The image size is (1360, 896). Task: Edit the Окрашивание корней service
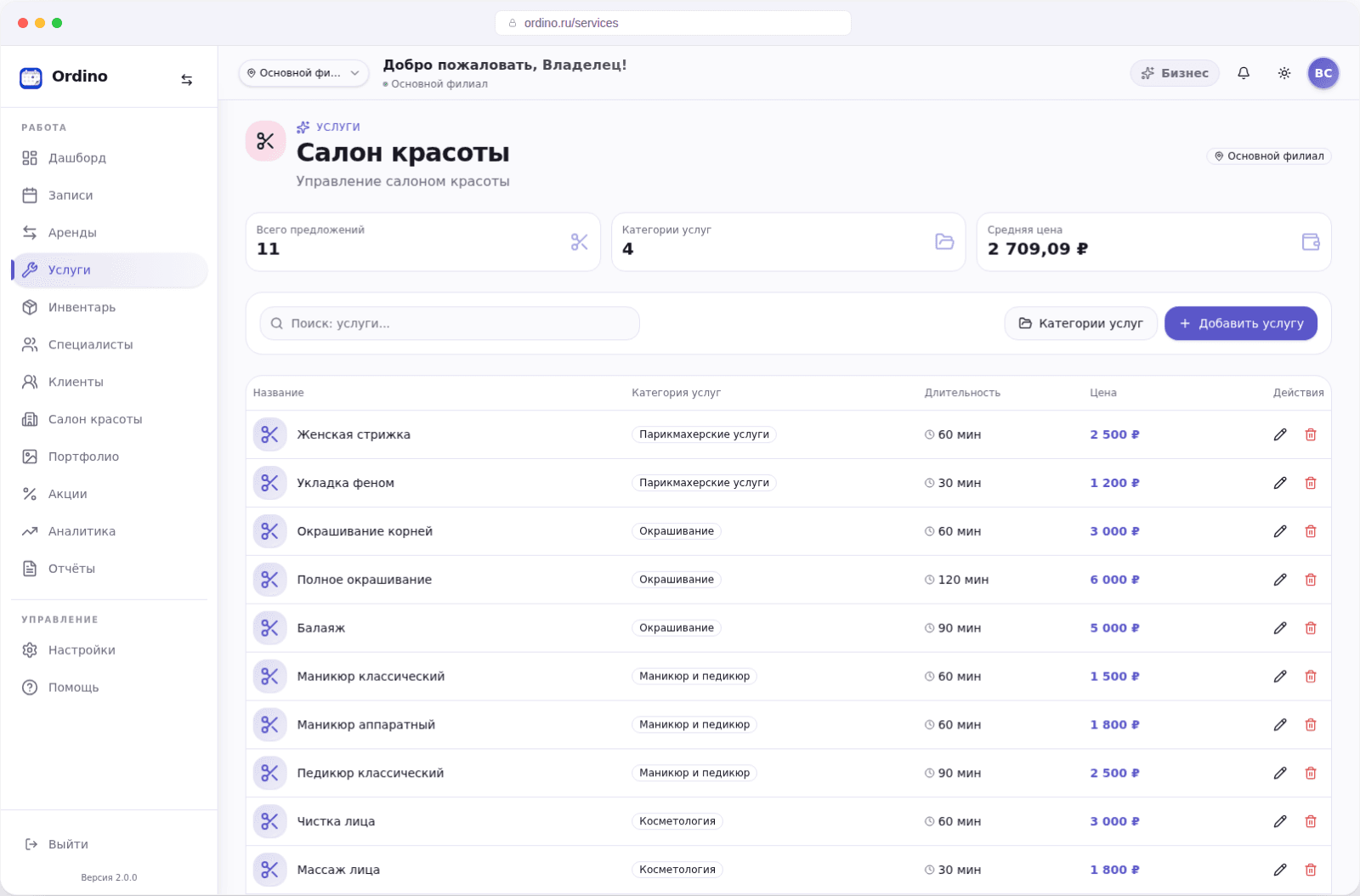coord(1280,531)
